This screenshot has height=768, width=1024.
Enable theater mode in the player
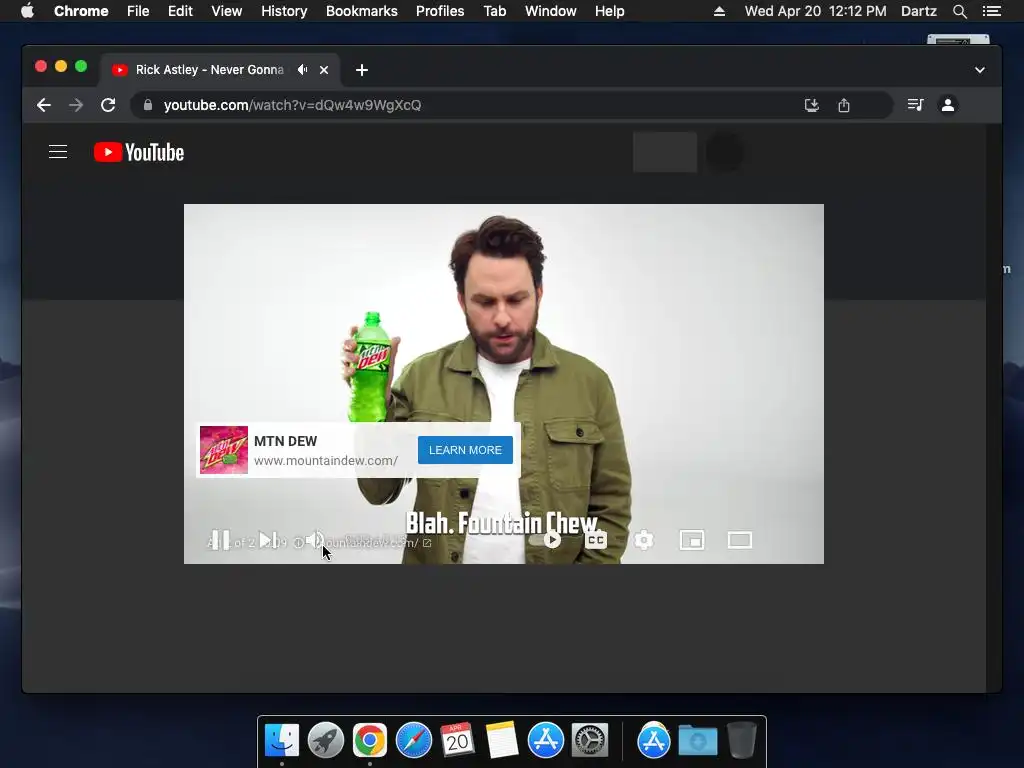[740, 540]
